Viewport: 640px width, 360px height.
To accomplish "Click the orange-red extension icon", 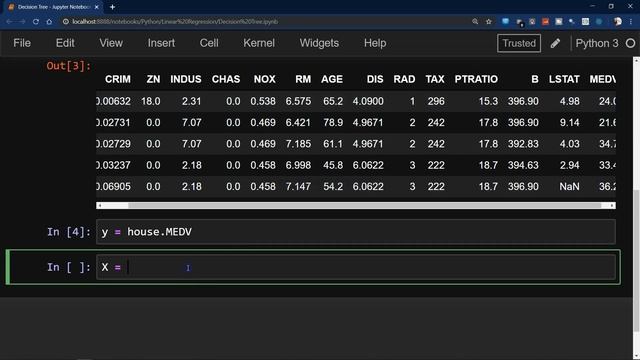I will (x=545, y=22).
